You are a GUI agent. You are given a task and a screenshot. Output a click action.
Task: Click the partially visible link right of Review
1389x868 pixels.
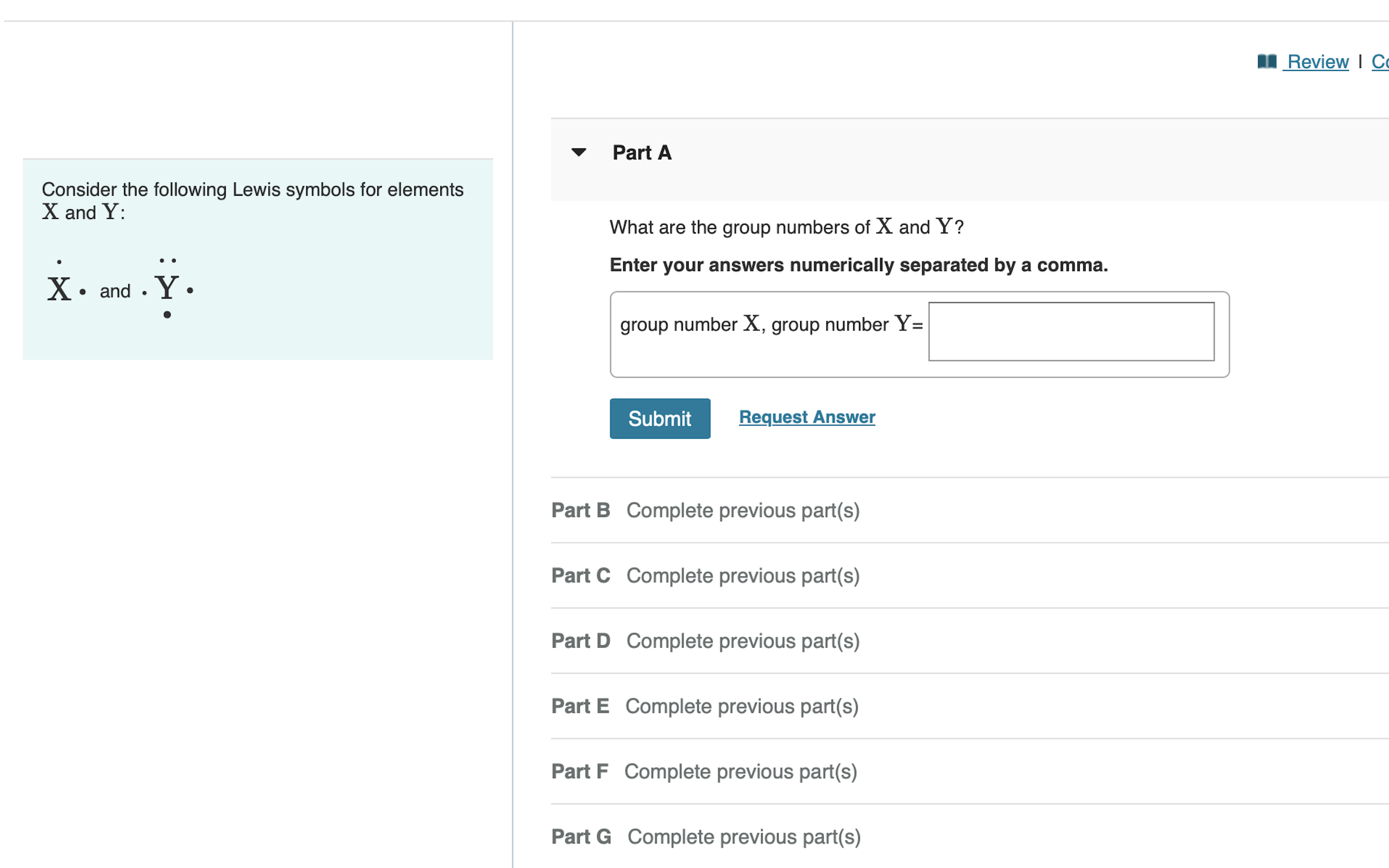1380,61
